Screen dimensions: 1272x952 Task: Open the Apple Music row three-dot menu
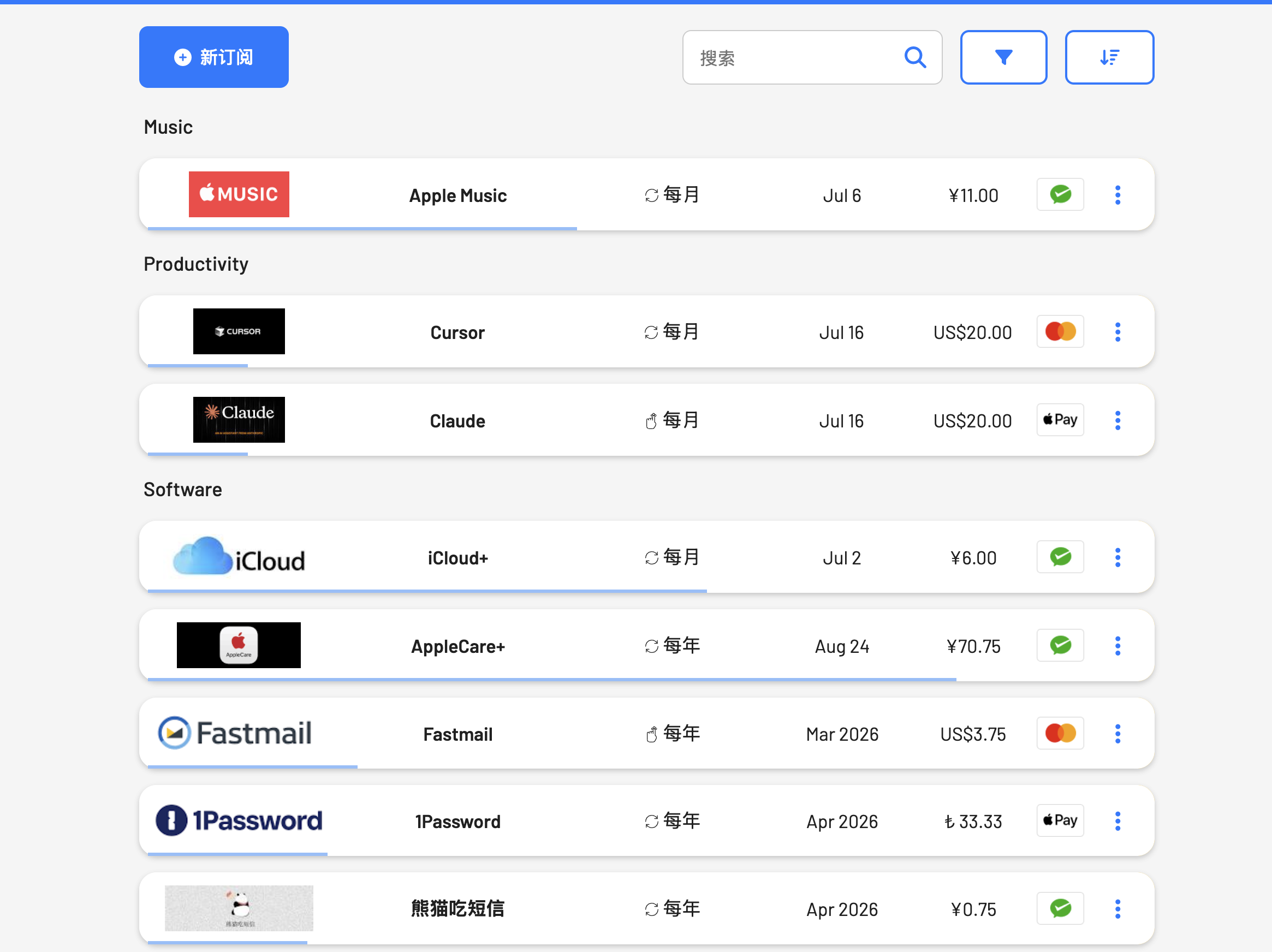point(1118,195)
